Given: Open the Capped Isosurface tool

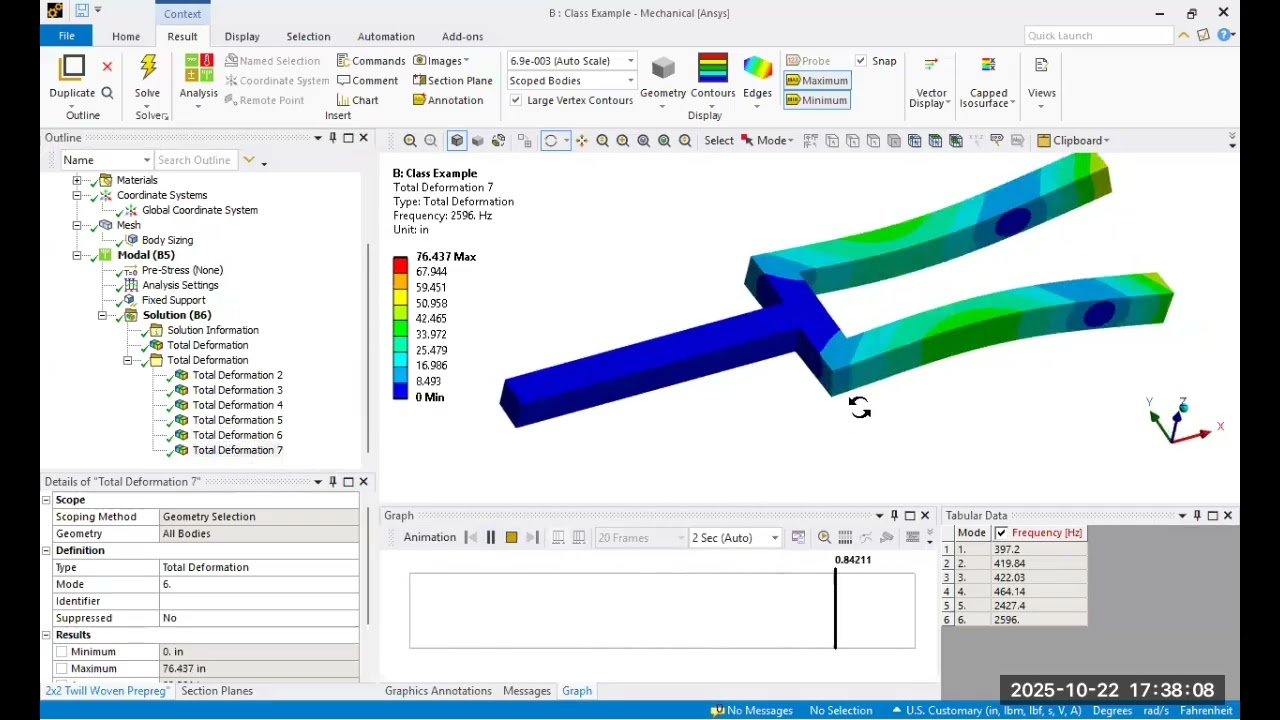Looking at the screenshot, I should (988, 82).
